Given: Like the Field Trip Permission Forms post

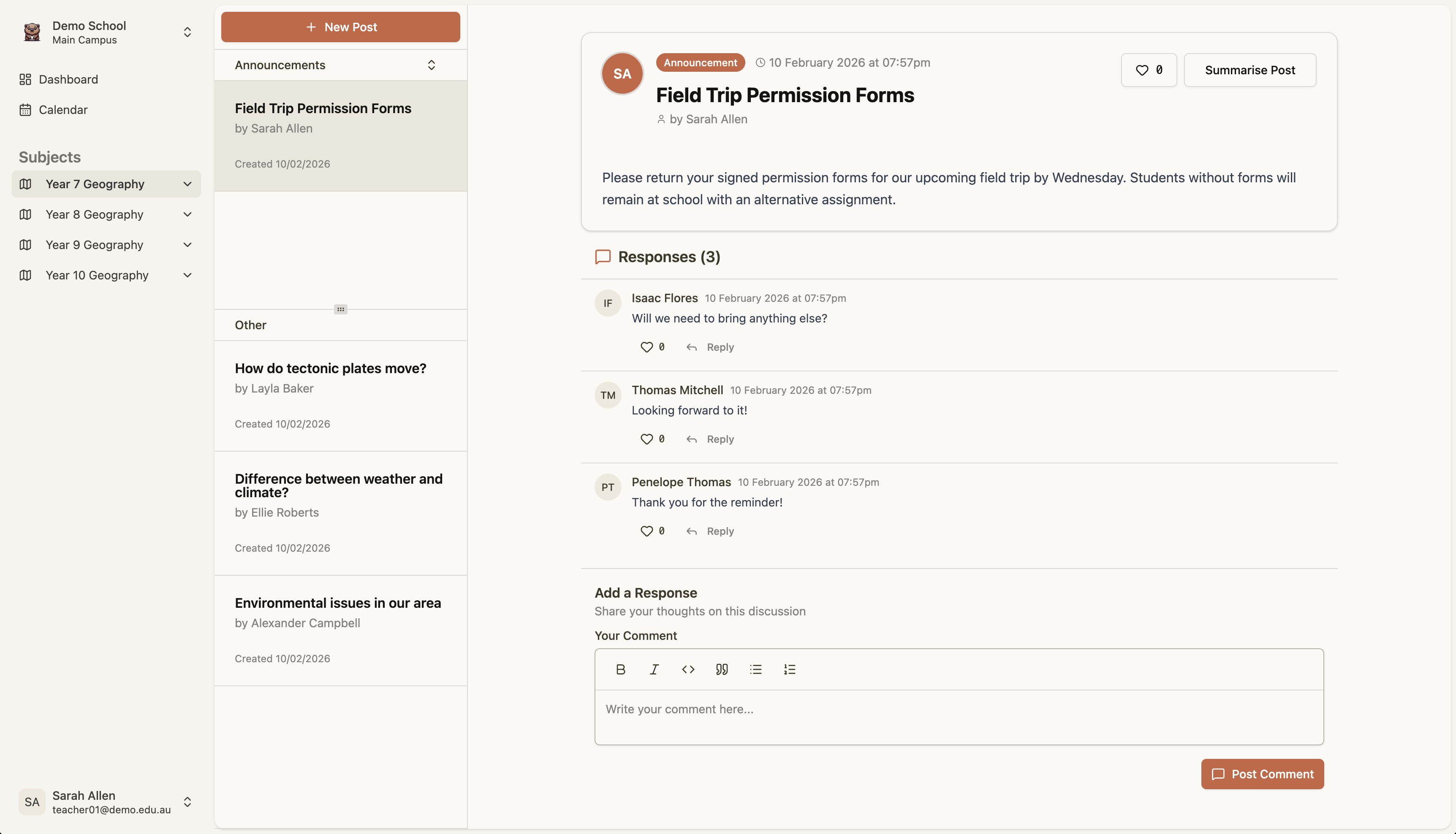Looking at the screenshot, I should [x=1148, y=70].
